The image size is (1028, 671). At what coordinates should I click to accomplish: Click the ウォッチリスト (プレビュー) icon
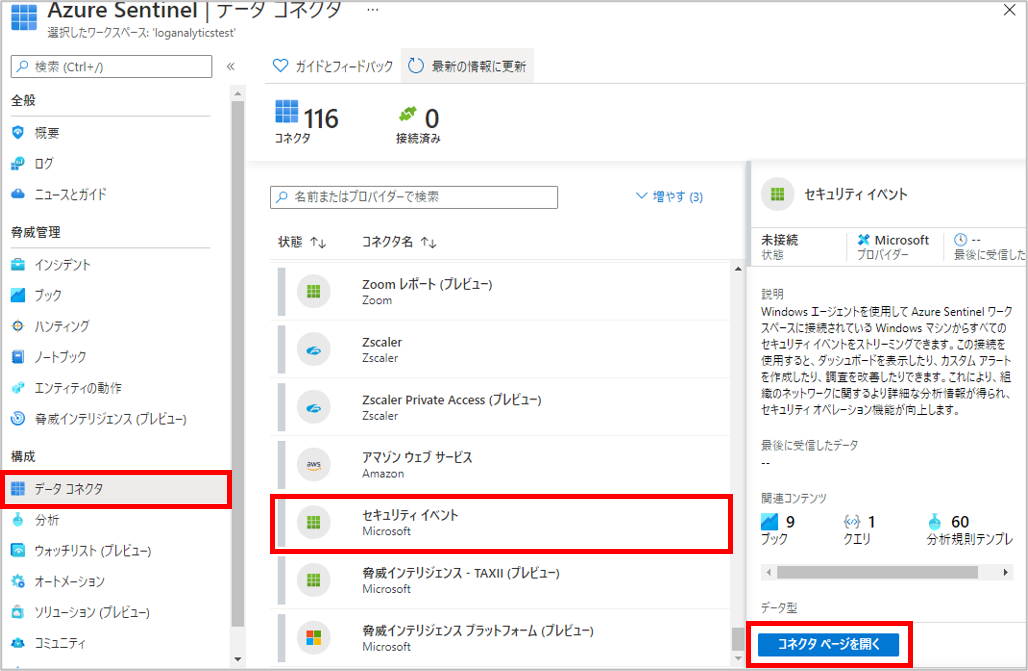[18, 550]
